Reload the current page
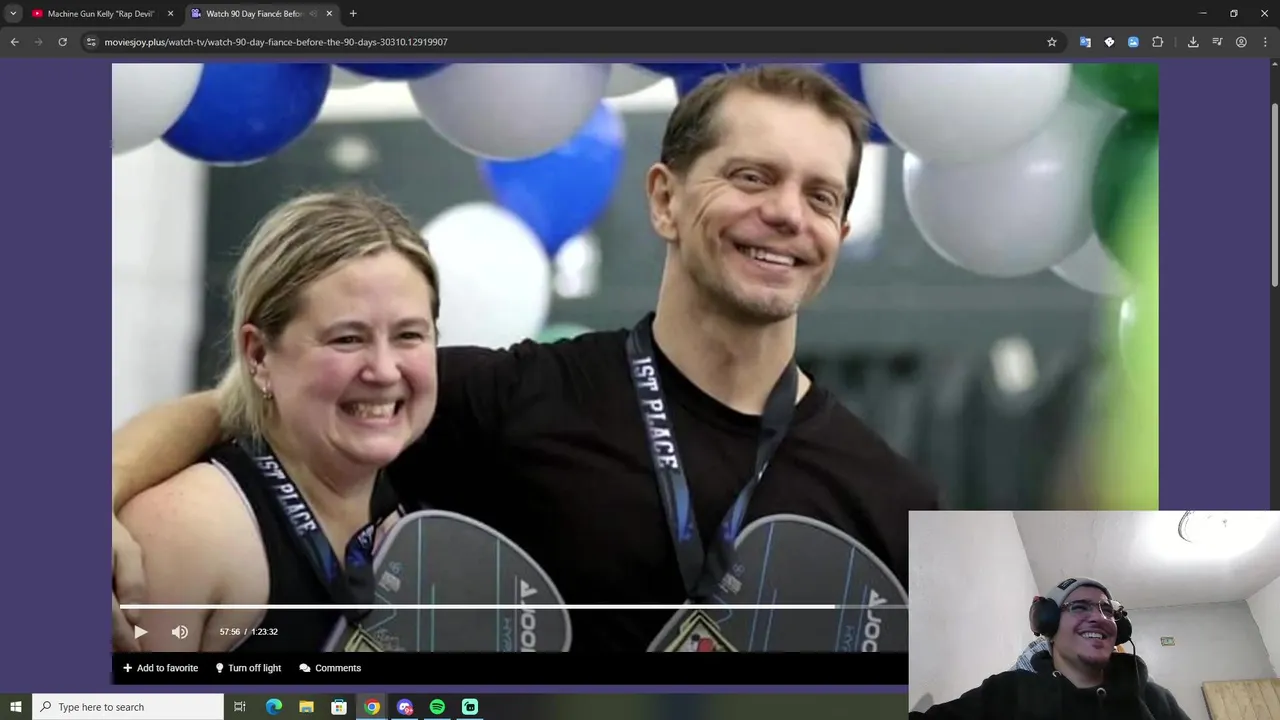 (x=63, y=42)
